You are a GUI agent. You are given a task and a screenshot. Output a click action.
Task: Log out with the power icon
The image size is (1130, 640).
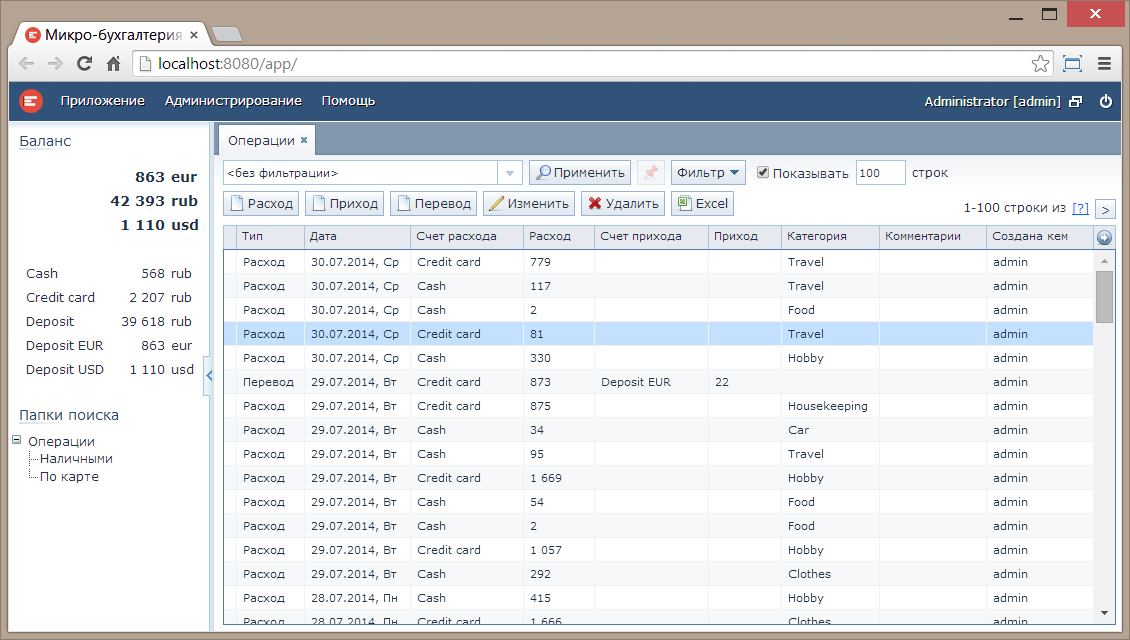1105,102
